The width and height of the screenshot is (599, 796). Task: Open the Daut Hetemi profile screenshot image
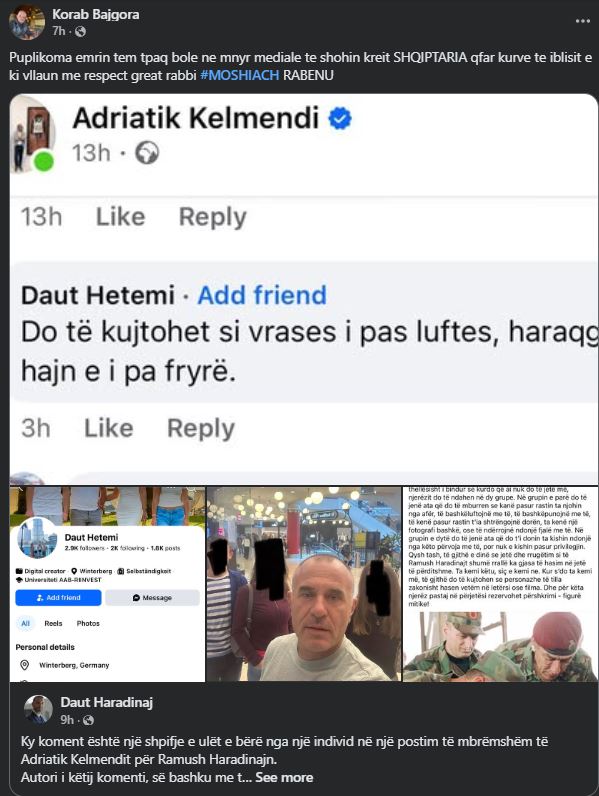point(107,584)
